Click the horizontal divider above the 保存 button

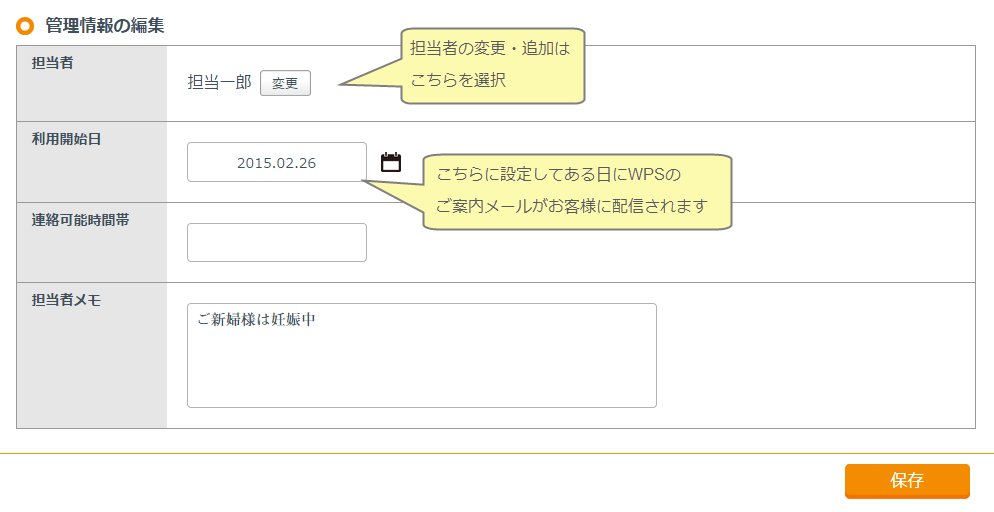pyautogui.click(x=497, y=453)
